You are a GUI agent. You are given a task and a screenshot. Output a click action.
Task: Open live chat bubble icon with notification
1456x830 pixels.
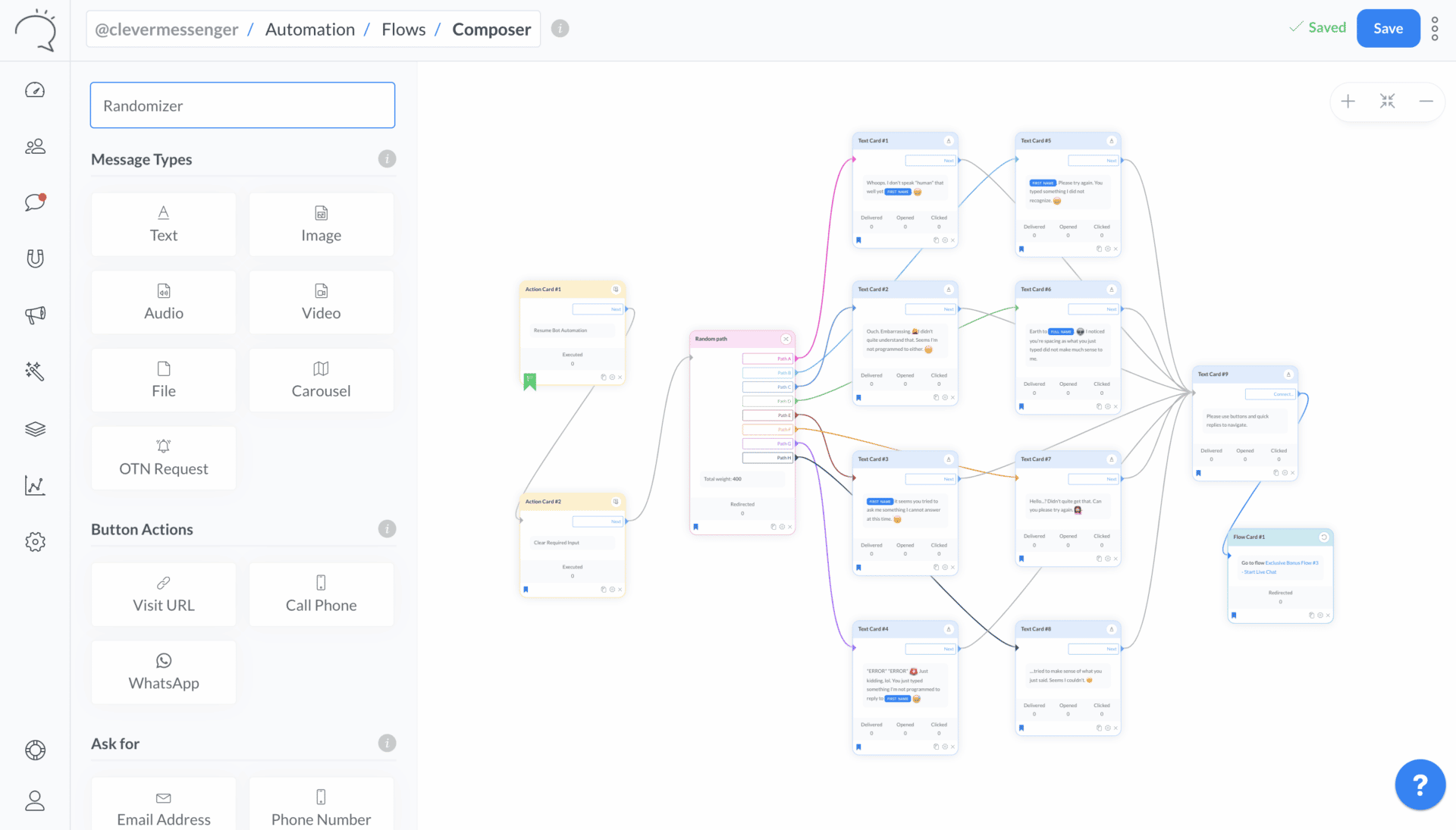coord(35,202)
